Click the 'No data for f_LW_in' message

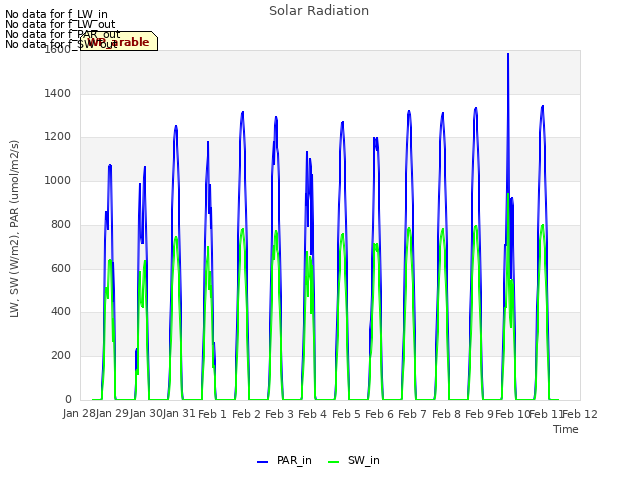point(56,14)
